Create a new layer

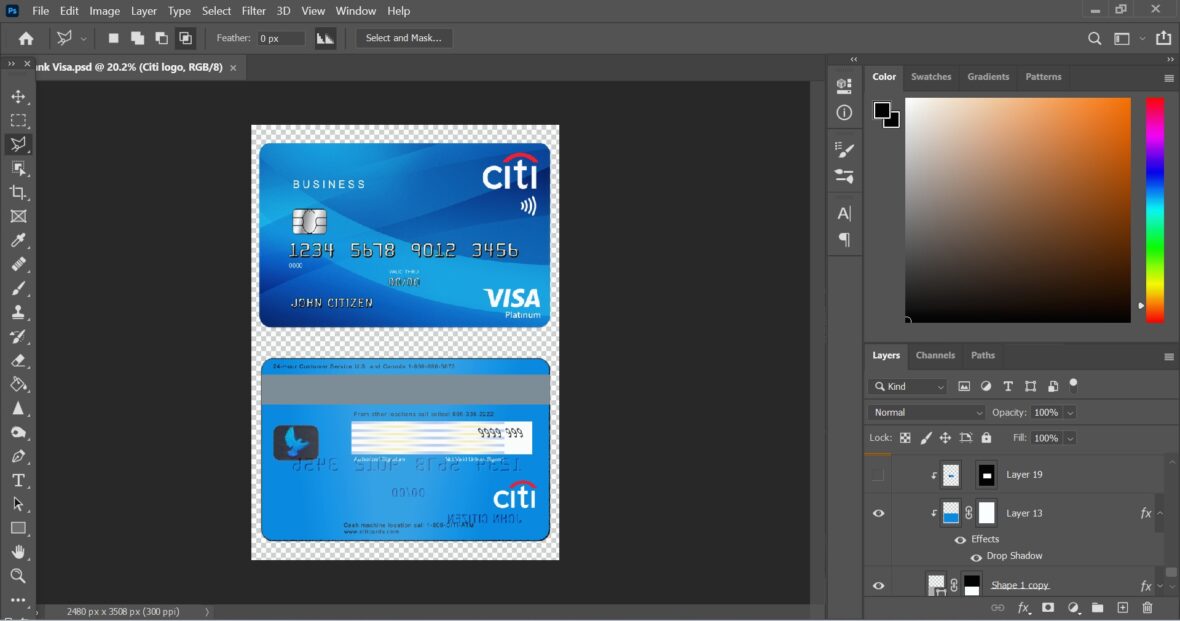click(x=1122, y=607)
